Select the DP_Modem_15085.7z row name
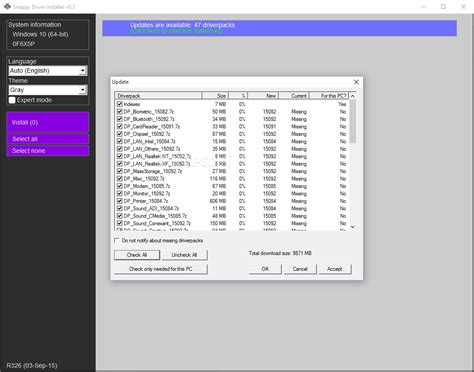 147,186
